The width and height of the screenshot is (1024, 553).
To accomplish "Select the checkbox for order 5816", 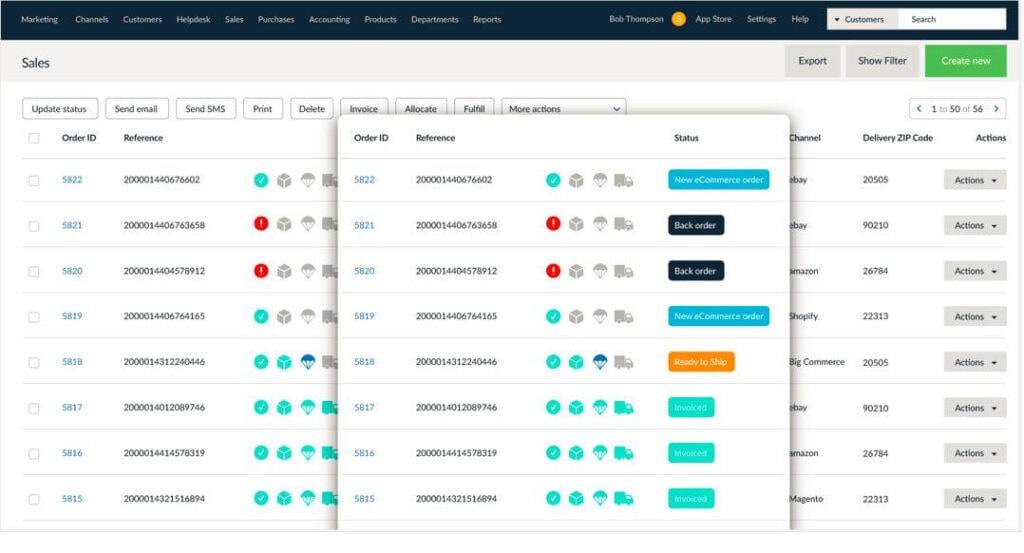I will click(x=34, y=454).
